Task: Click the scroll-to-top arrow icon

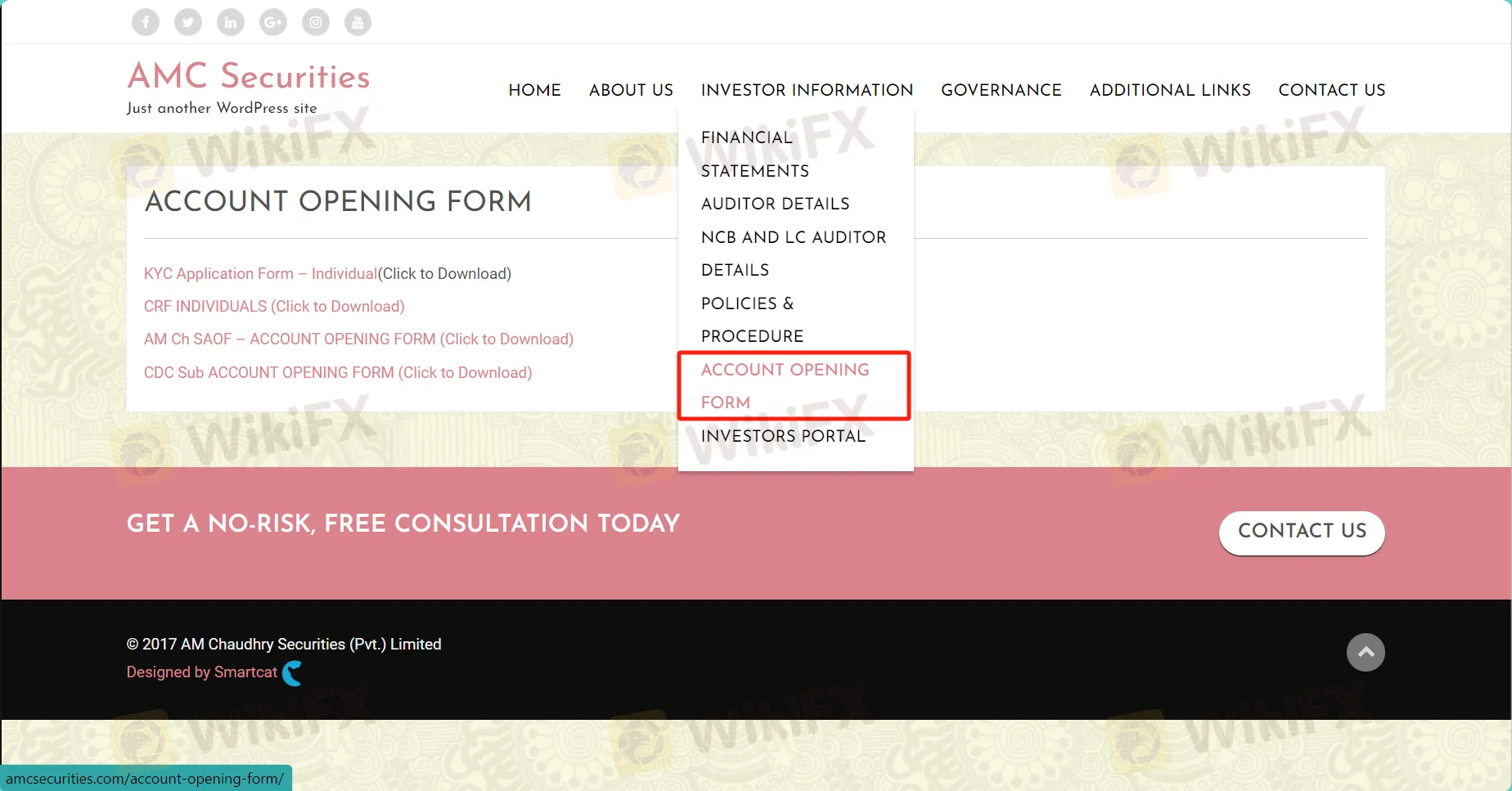Action: click(x=1365, y=652)
